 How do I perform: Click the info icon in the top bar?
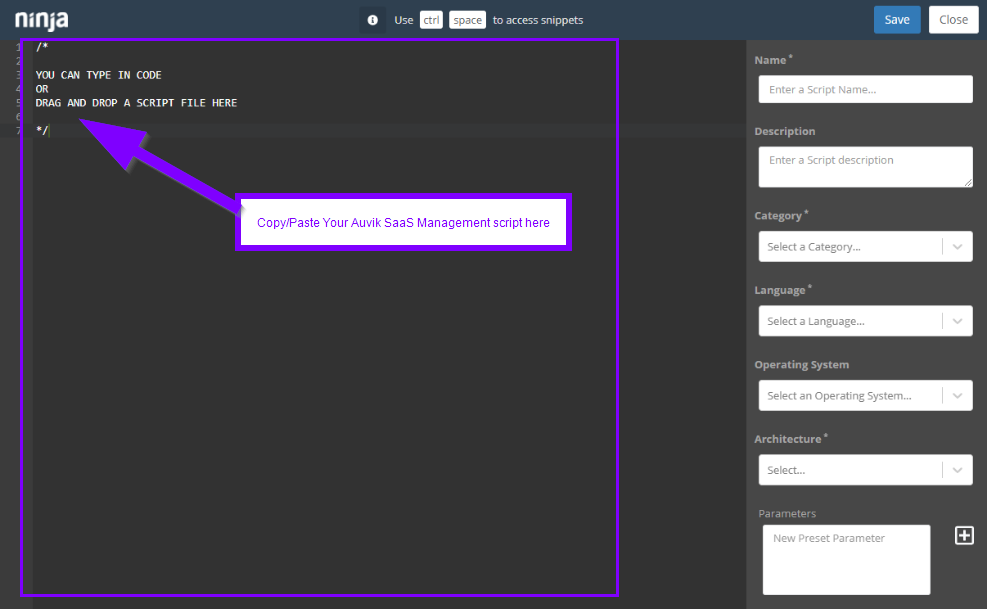[x=372, y=19]
